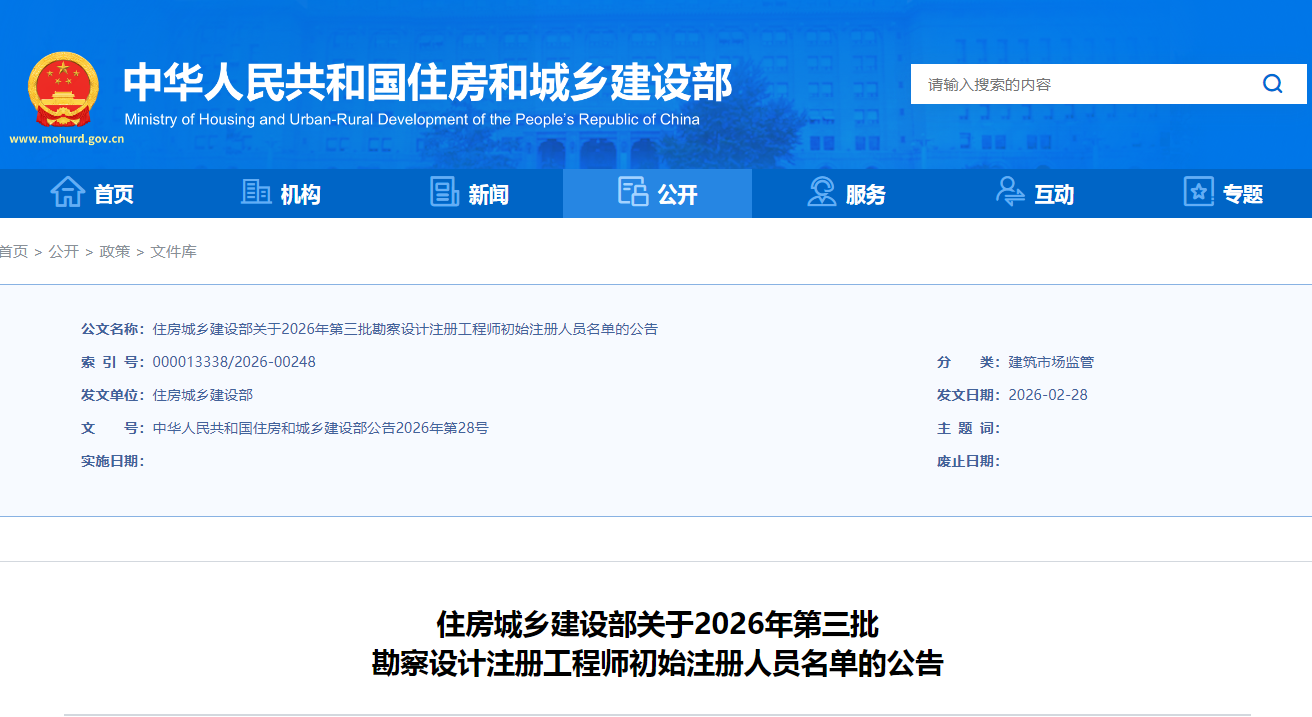Select the 服务 navigation menu item
Image resolution: width=1312 pixels, height=717 pixels.
(865, 195)
